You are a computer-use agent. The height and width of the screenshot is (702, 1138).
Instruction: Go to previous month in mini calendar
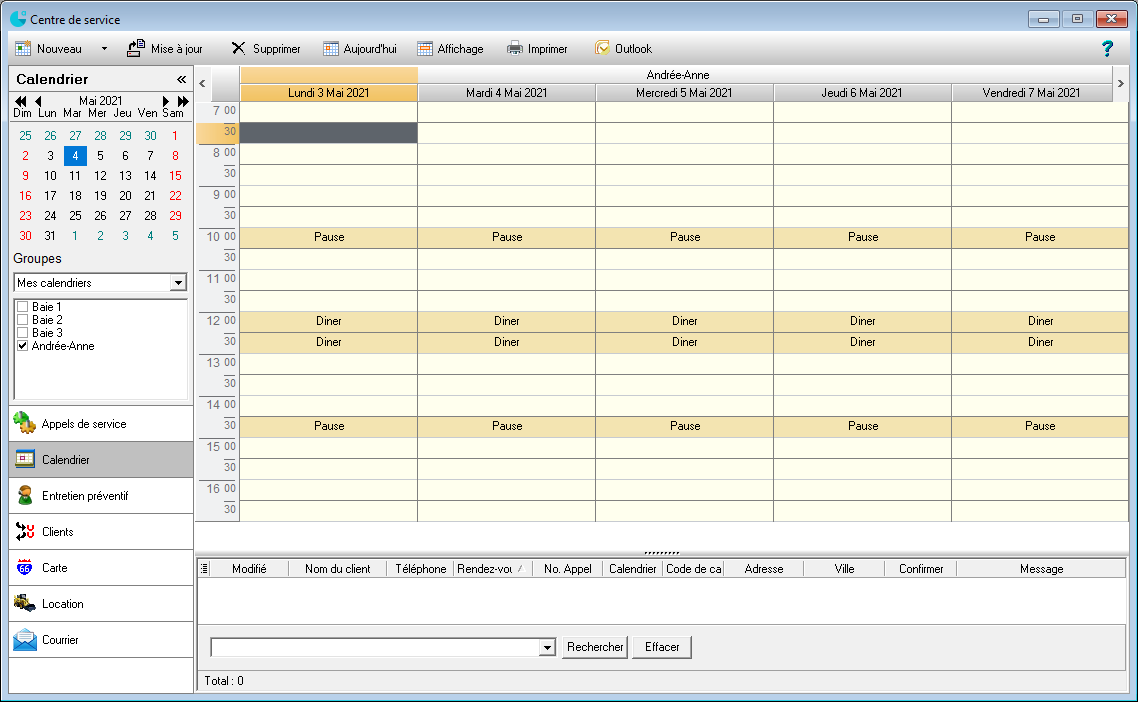(x=38, y=101)
